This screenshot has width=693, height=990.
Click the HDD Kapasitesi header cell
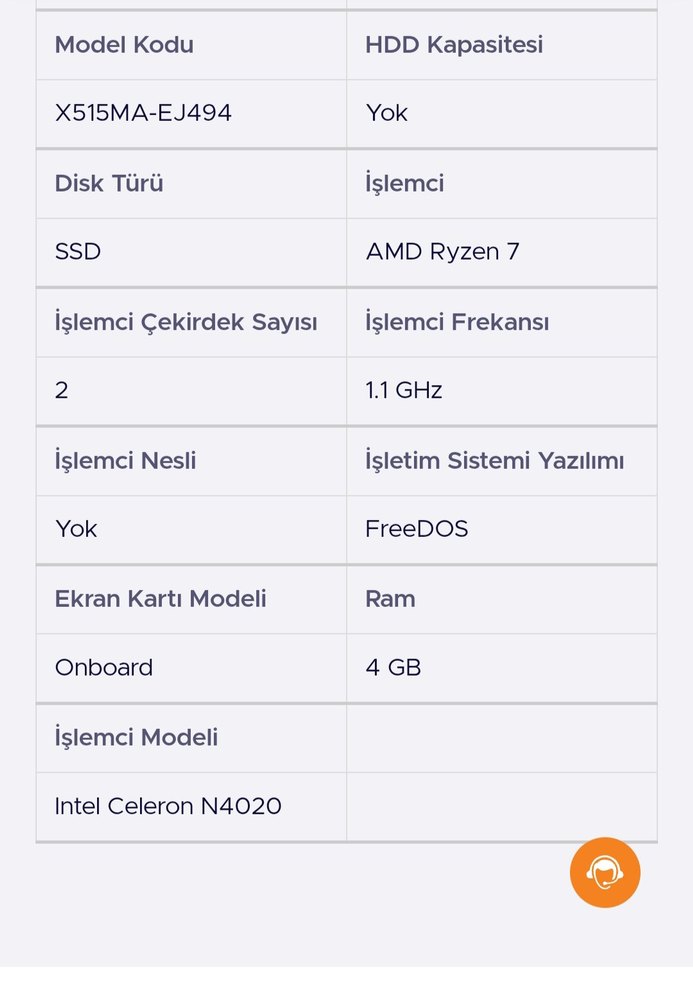click(455, 44)
